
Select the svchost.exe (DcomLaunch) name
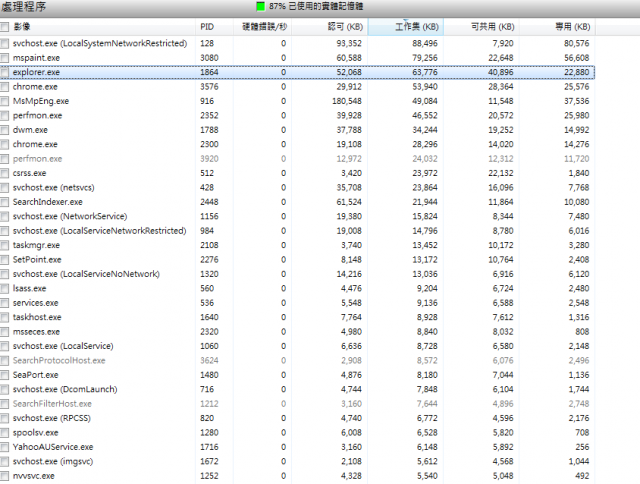coord(65,389)
